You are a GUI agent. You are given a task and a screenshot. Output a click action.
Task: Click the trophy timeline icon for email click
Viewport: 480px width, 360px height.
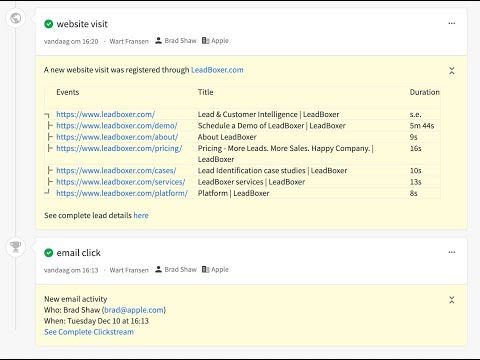[x=15, y=247]
